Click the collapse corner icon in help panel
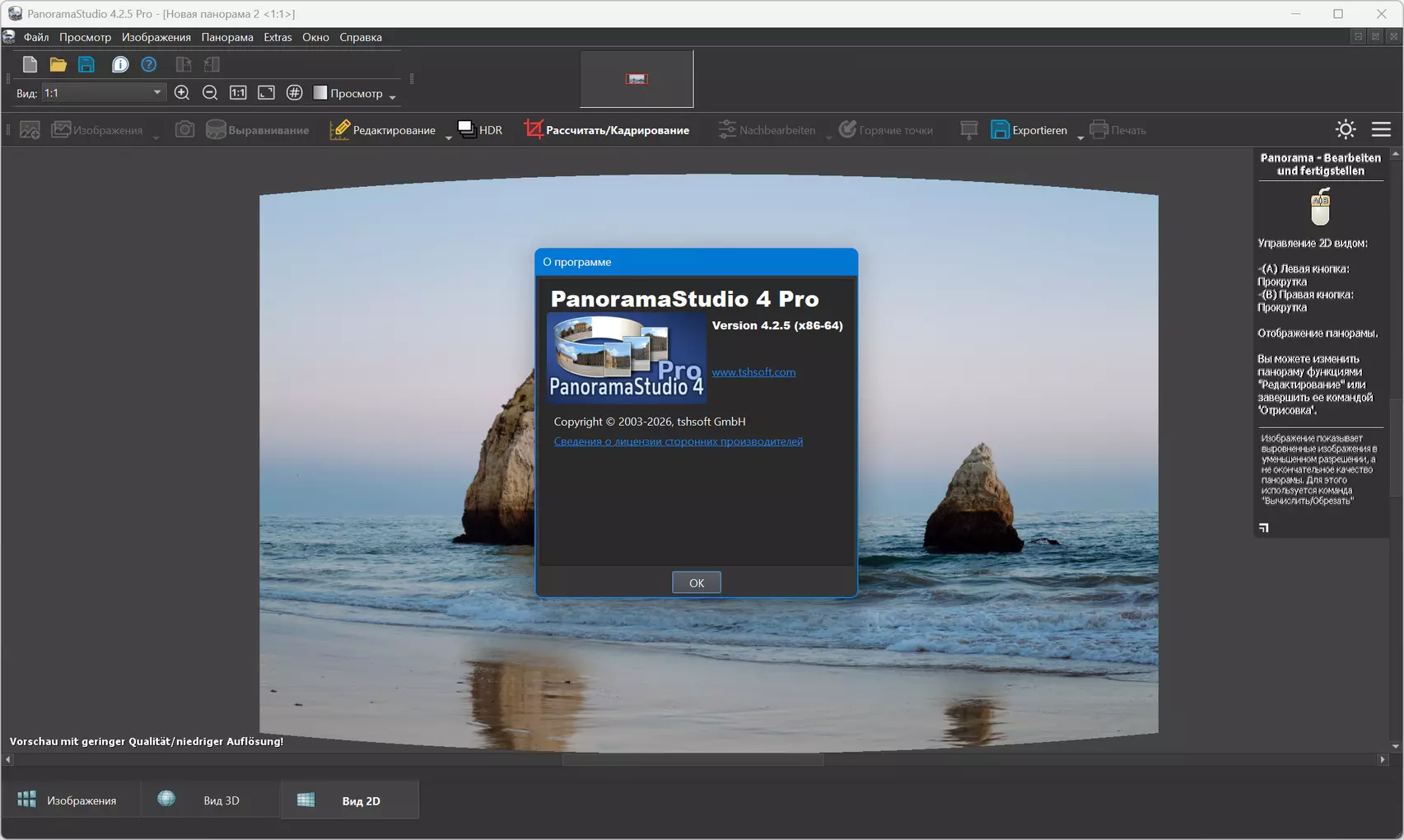 point(1264,527)
